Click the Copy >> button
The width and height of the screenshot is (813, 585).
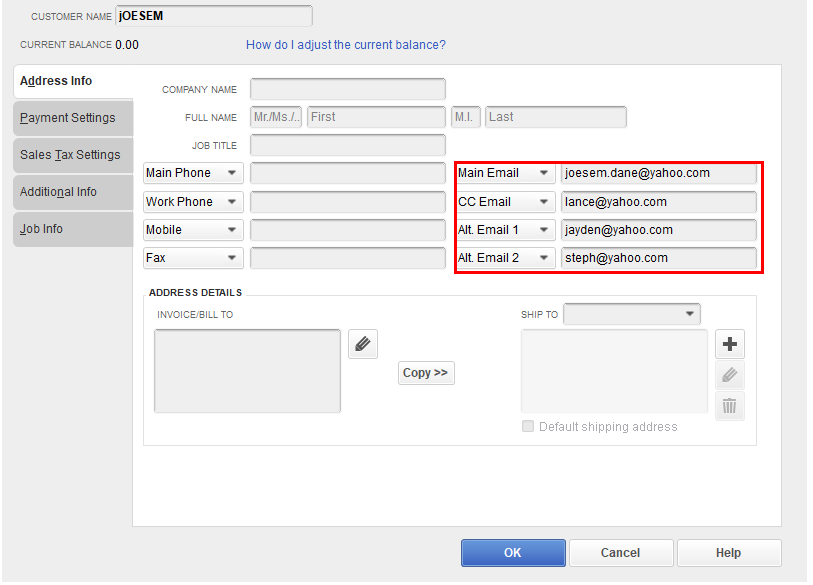[x=426, y=373]
